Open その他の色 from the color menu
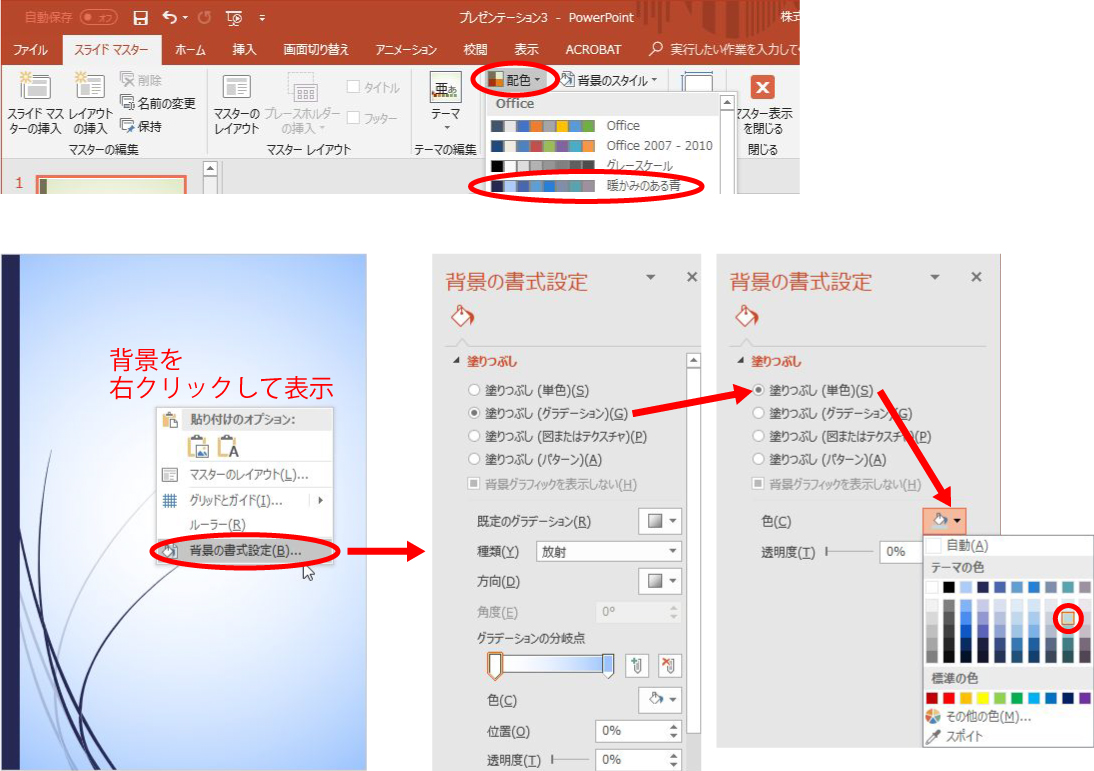The height and width of the screenshot is (771, 1094). (x=978, y=715)
